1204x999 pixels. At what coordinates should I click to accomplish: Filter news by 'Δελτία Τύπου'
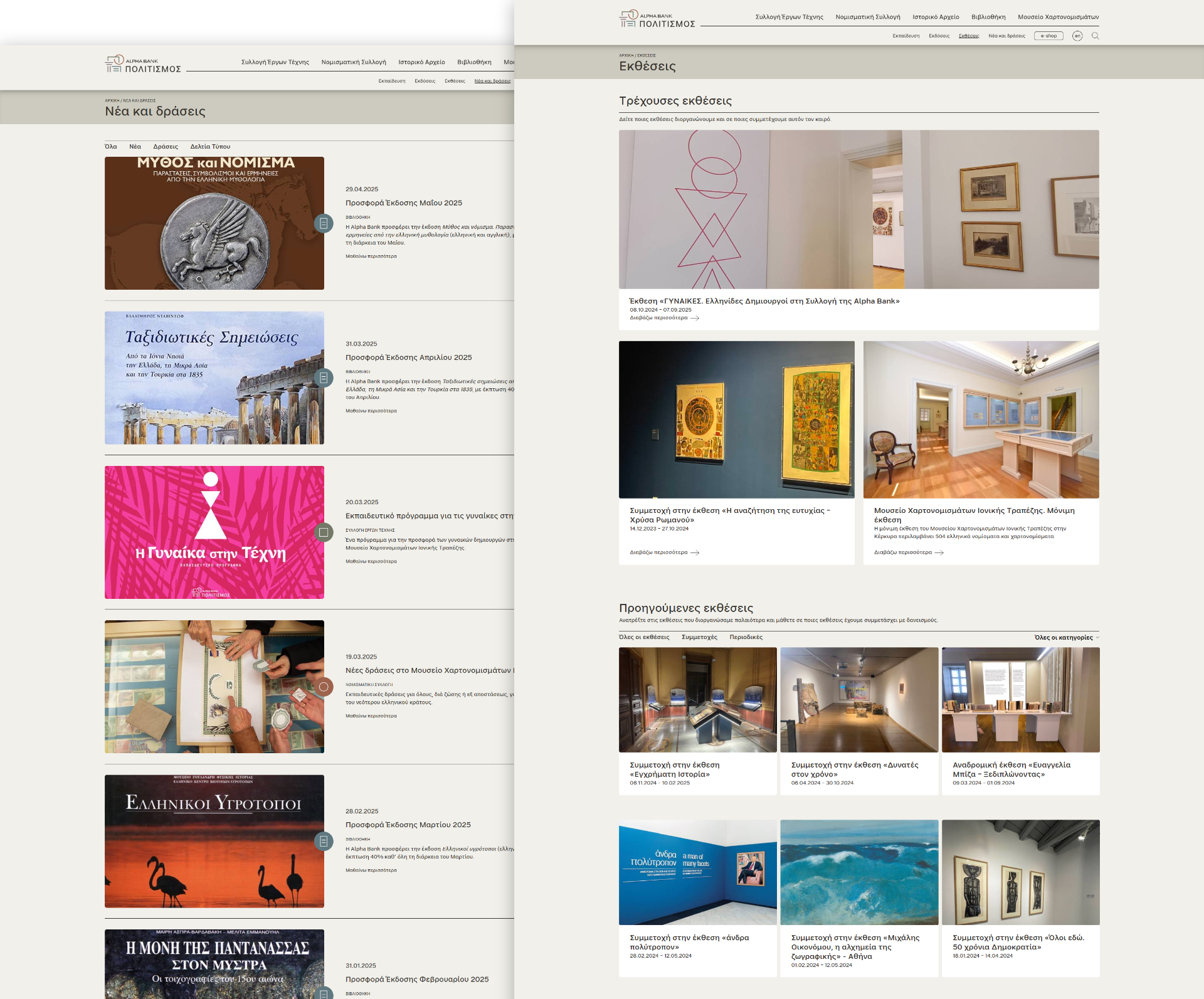pos(210,147)
